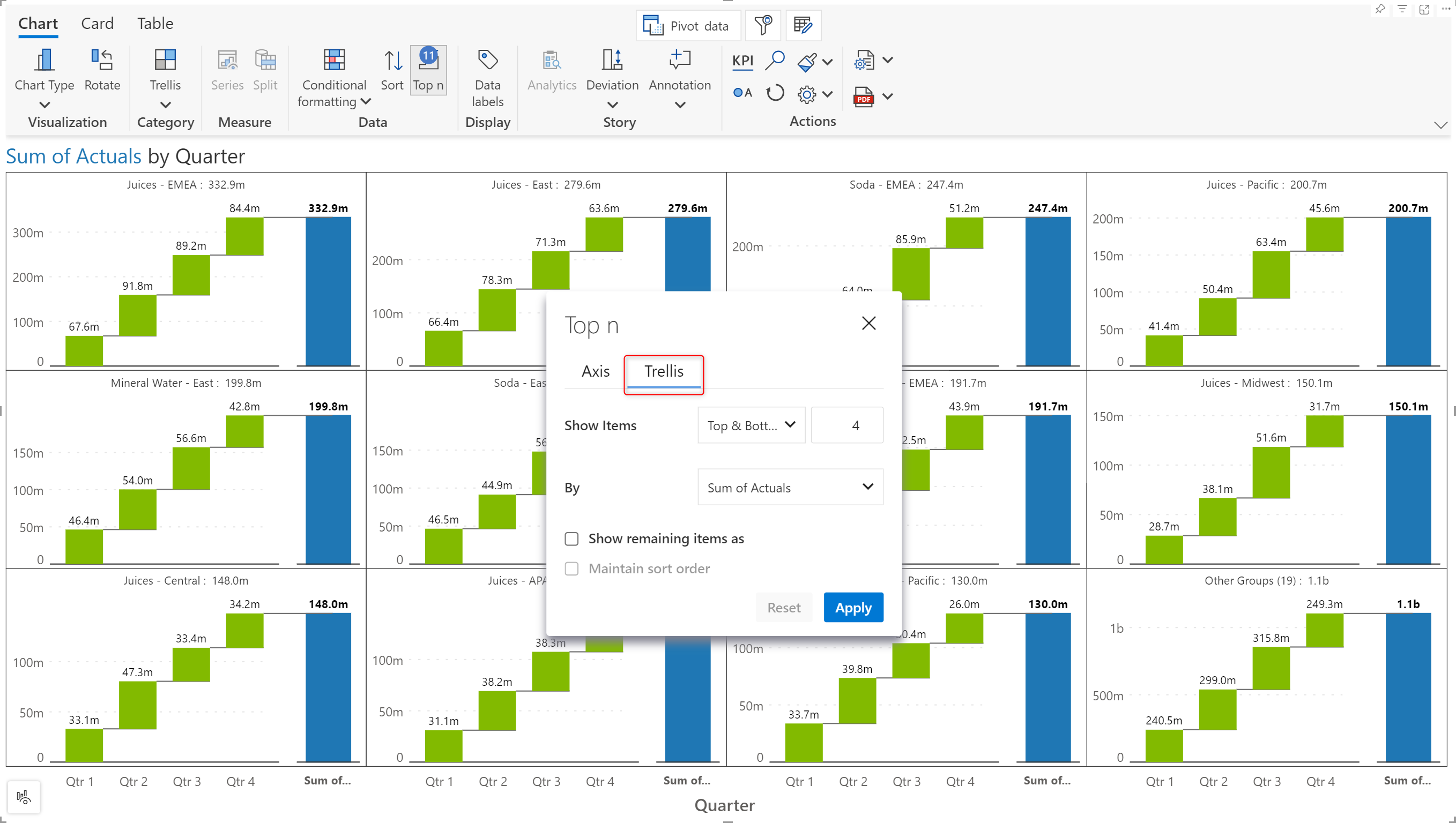Screen dimensions: 1456x823
Task: Click the Sort icon
Action: (x=392, y=61)
